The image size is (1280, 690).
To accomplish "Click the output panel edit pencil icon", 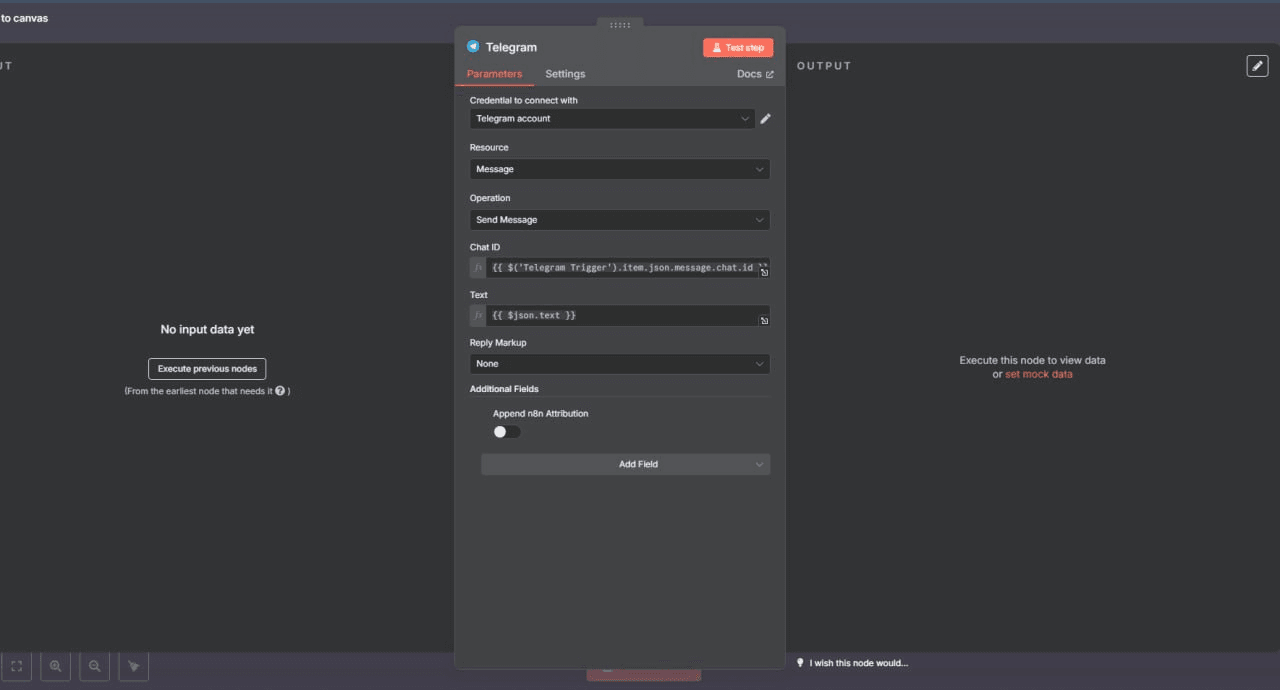I will tap(1257, 66).
